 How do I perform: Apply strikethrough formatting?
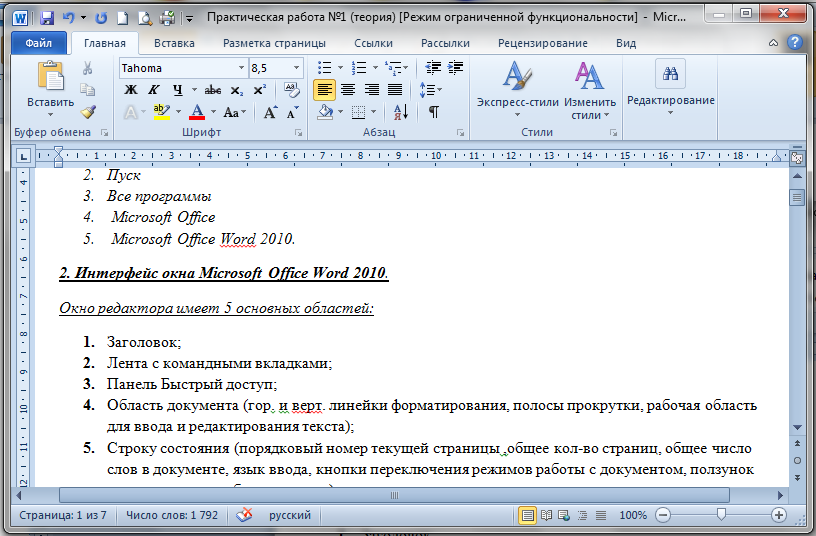pyautogui.click(x=212, y=90)
